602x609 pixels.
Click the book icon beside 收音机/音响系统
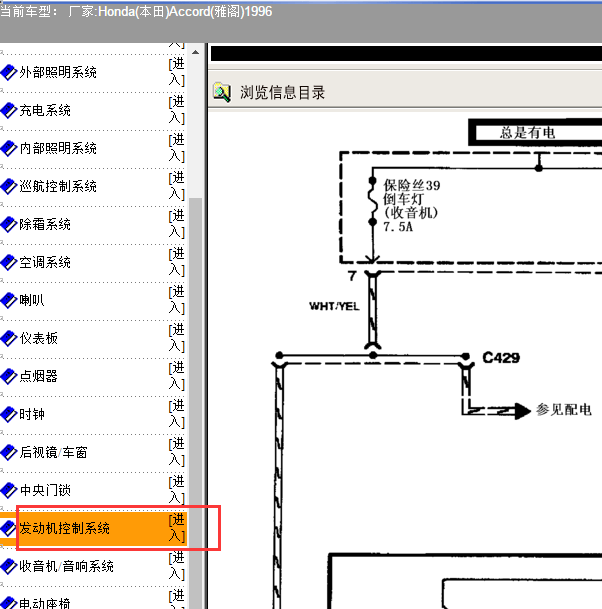click(x=9, y=566)
